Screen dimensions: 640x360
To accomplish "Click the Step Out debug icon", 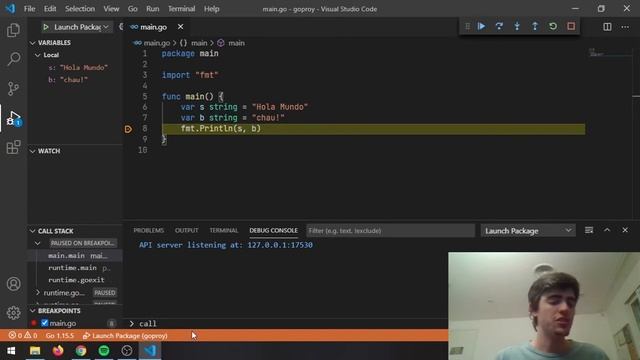I will pos(535,27).
